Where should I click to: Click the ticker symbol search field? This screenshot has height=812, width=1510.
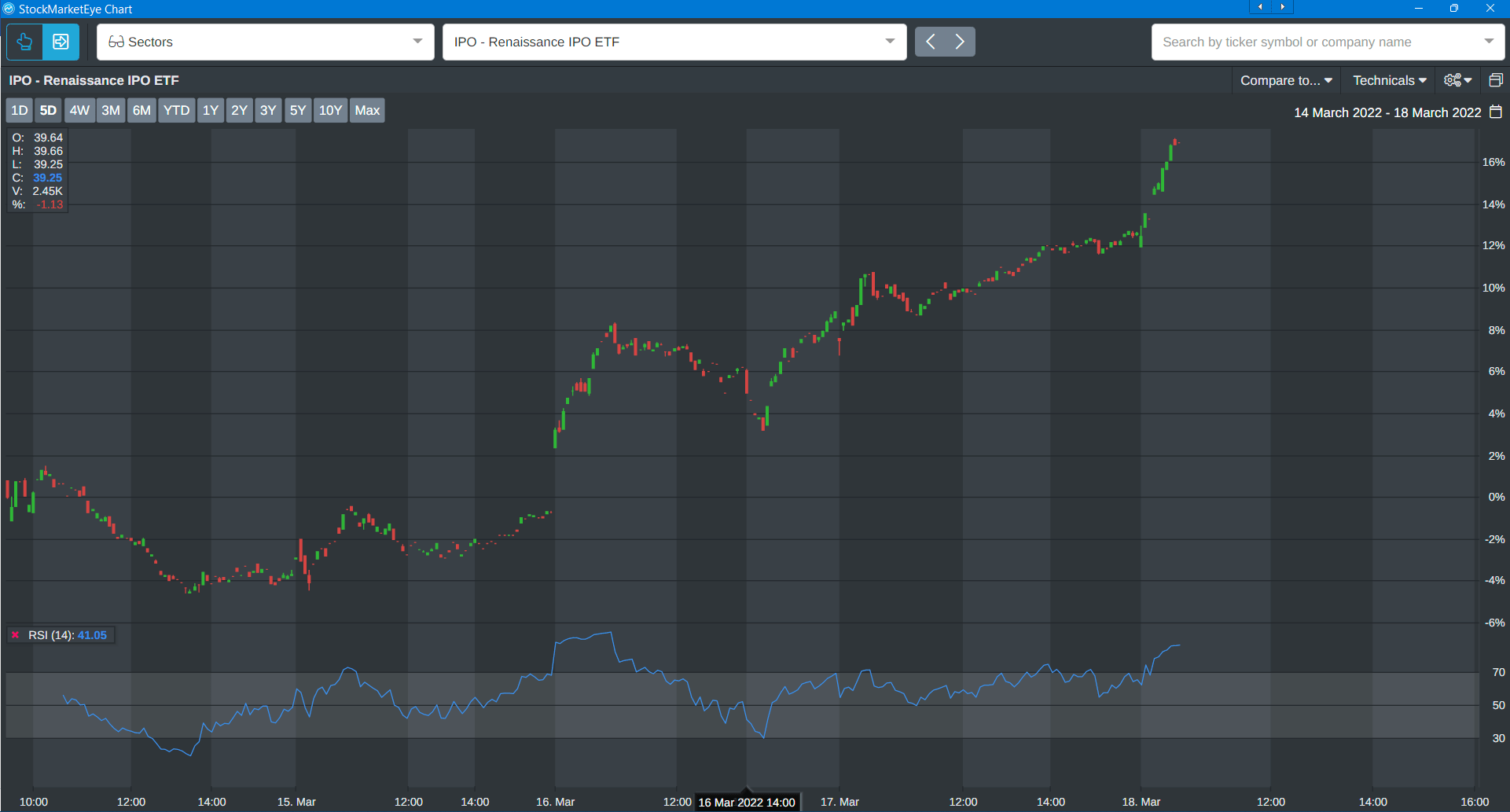[1313, 42]
